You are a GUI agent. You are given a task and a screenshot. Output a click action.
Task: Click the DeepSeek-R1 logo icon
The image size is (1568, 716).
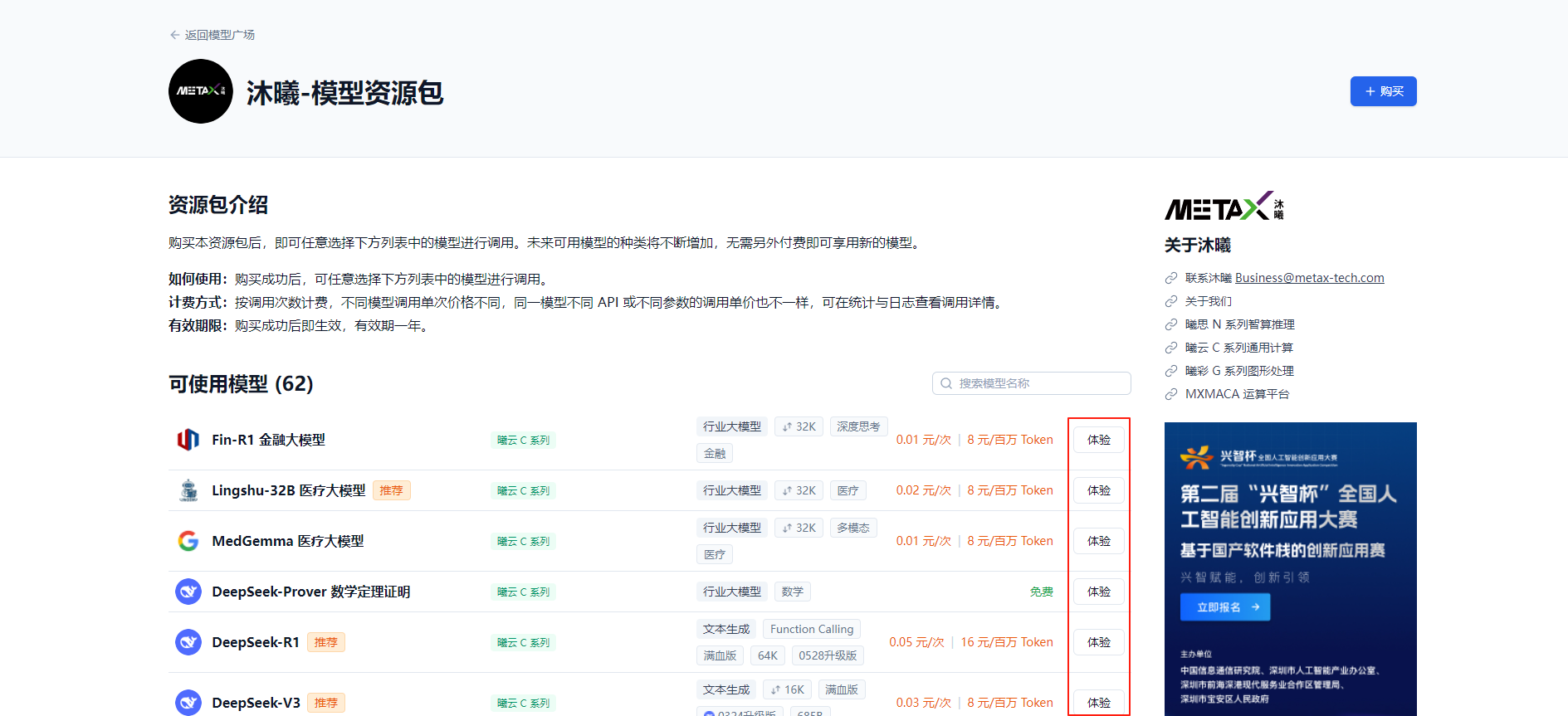point(188,642)
